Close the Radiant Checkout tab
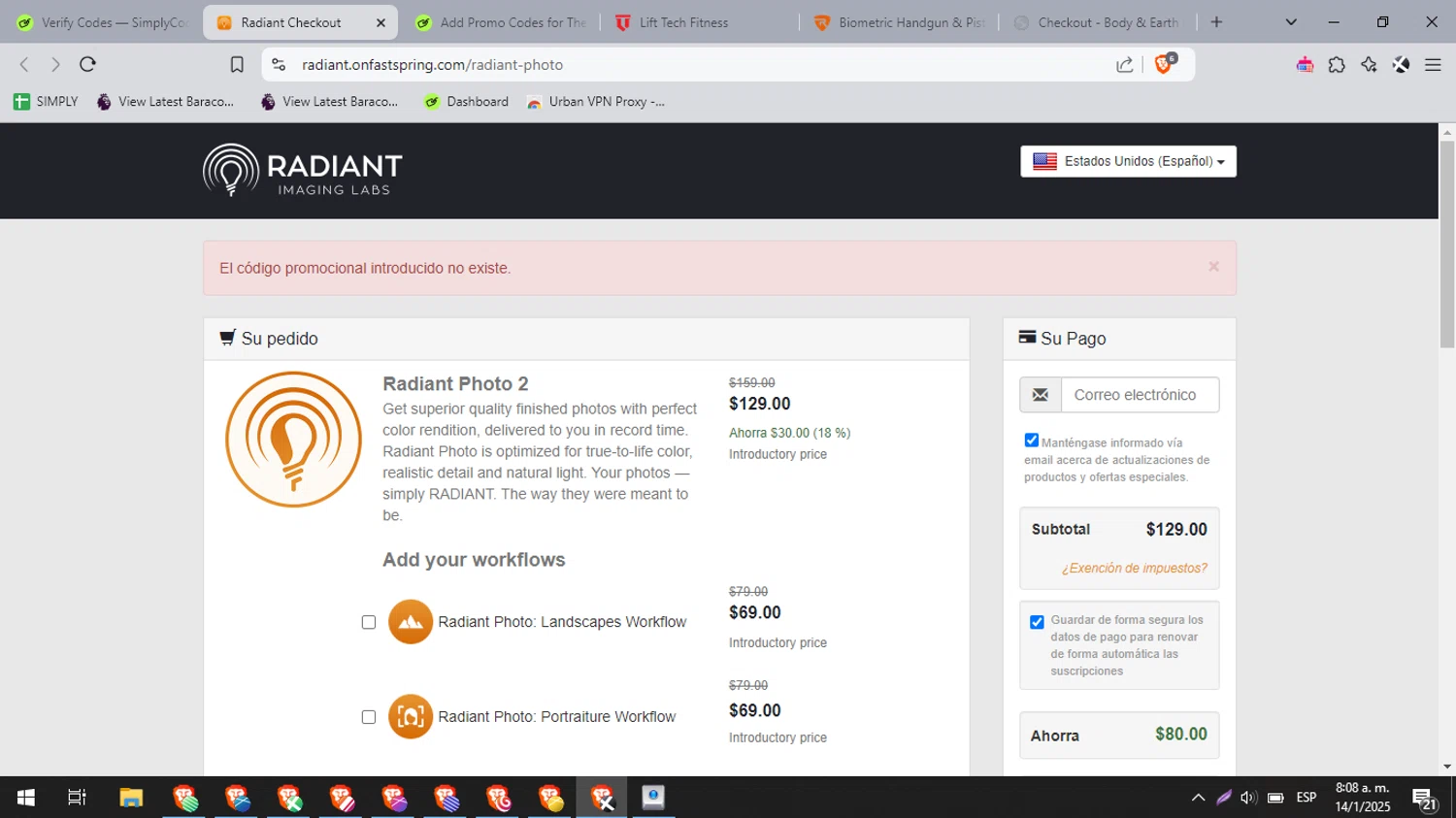 (x=381, y=22)
